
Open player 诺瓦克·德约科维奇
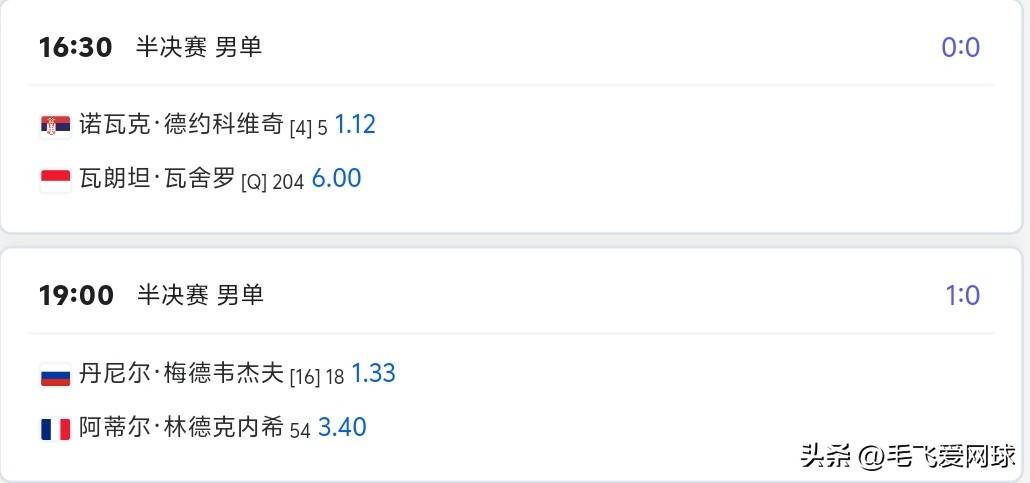(x=181, y=125)
